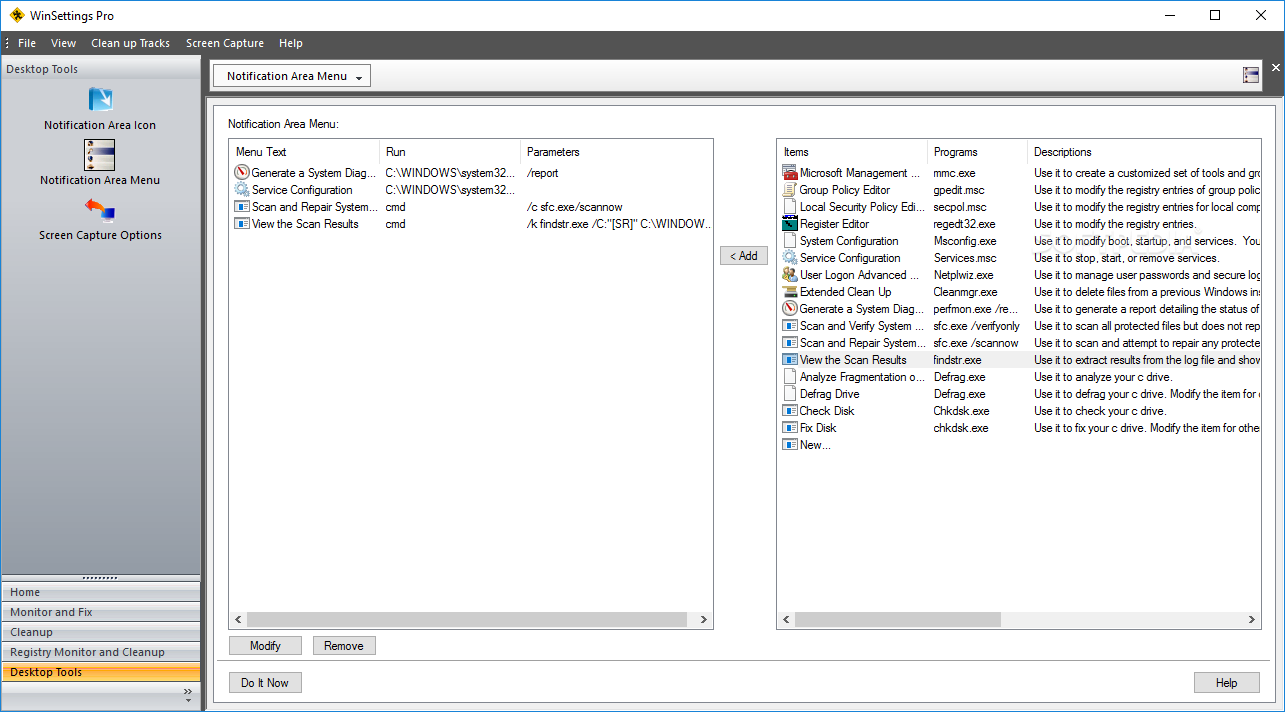The image size is (1285, 712).
Task: Switch to the Home section
Action: point(100,592)
